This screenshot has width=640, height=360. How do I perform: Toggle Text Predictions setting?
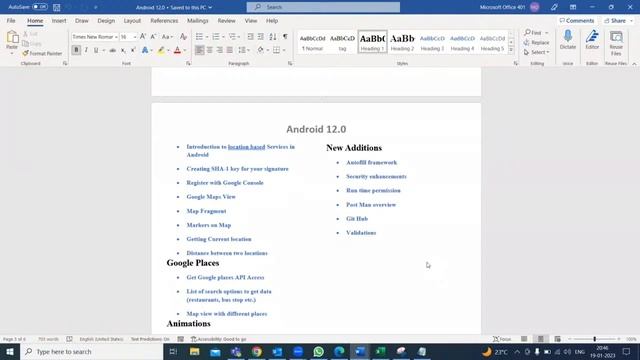pos(150,339)
